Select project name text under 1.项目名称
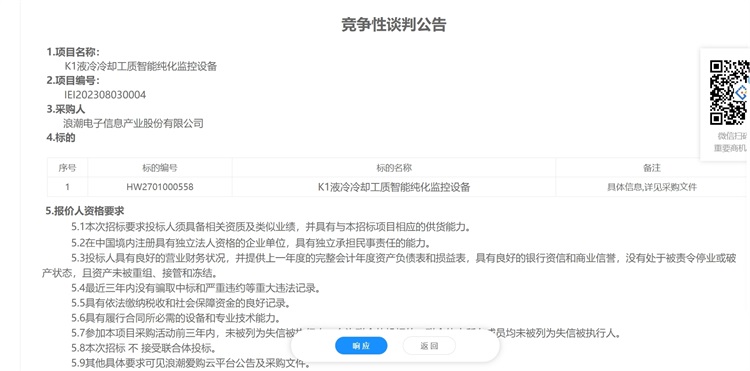 click(141, 66)
